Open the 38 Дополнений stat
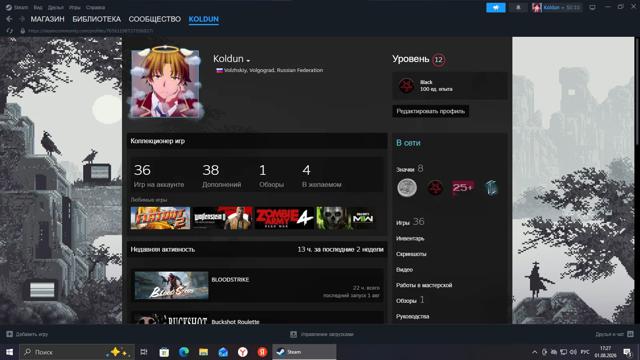 tap(222, 176)
